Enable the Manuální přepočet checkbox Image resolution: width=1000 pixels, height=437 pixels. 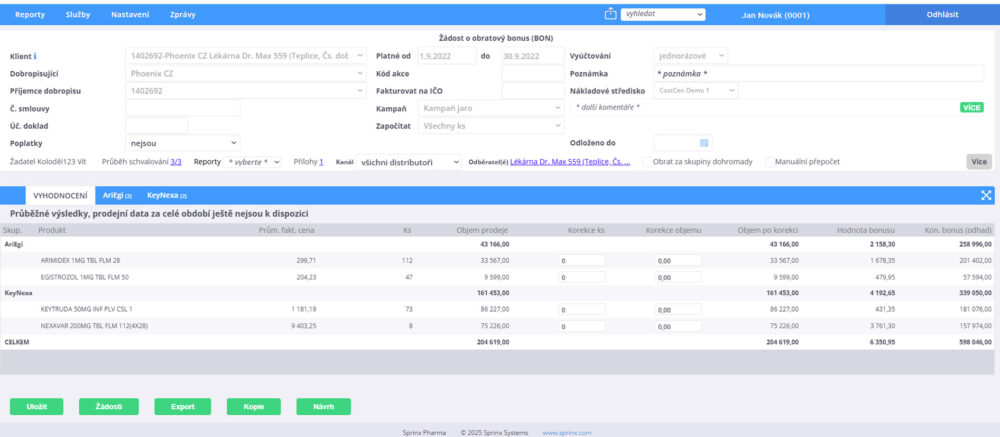770,161
